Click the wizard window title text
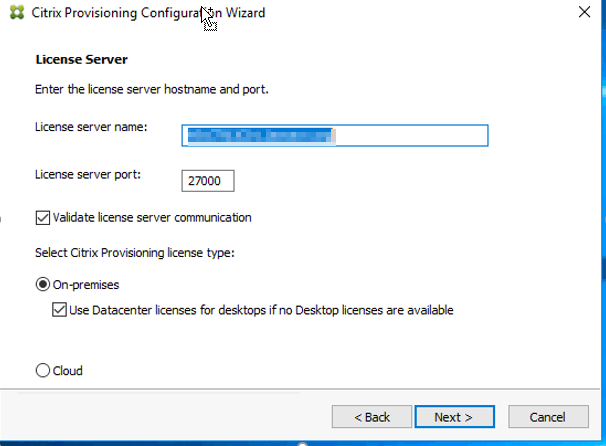This screenshot has height=446, width=606. 148,13
